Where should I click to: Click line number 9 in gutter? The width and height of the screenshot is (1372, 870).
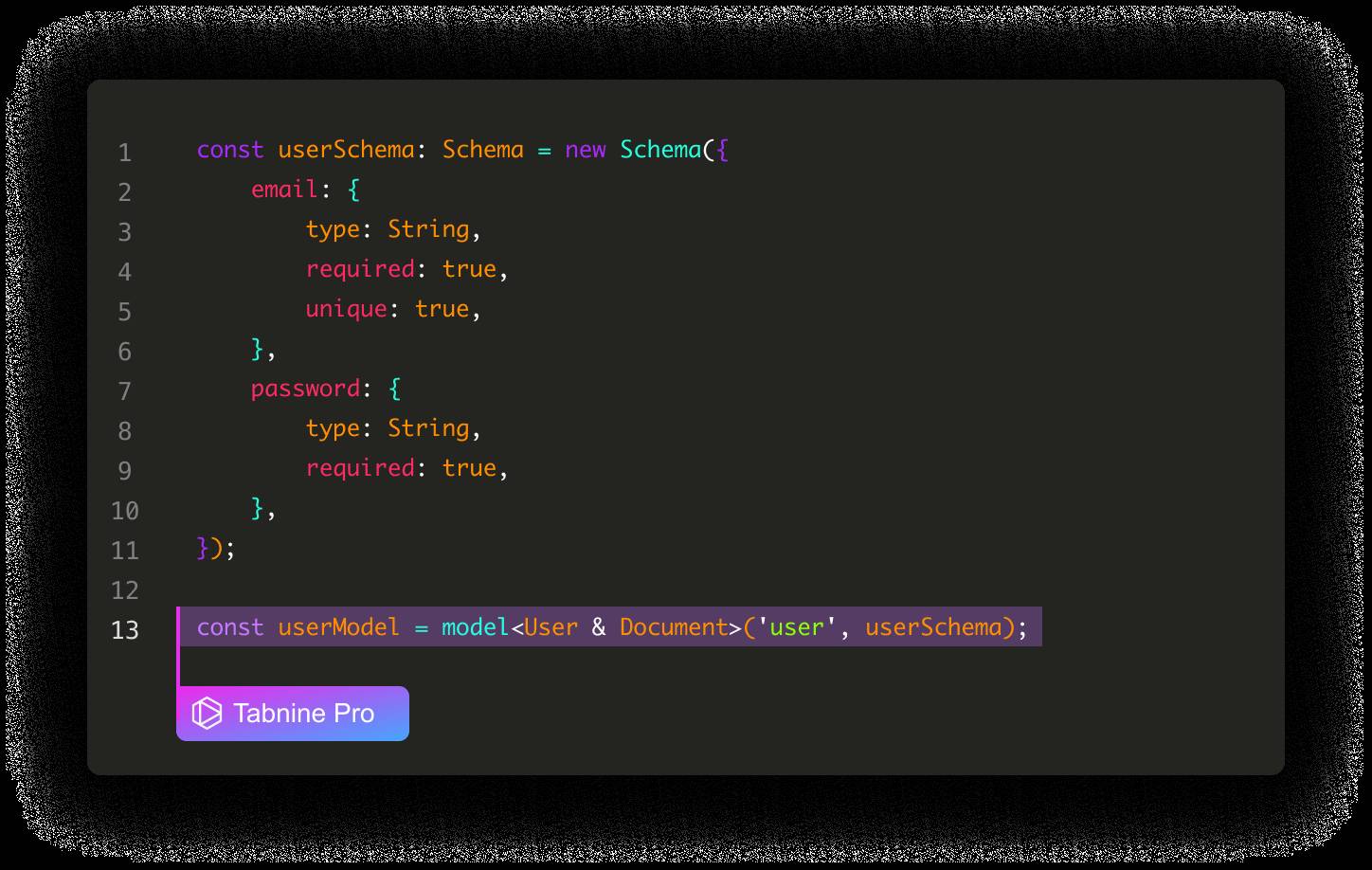(x=125, y=471)
